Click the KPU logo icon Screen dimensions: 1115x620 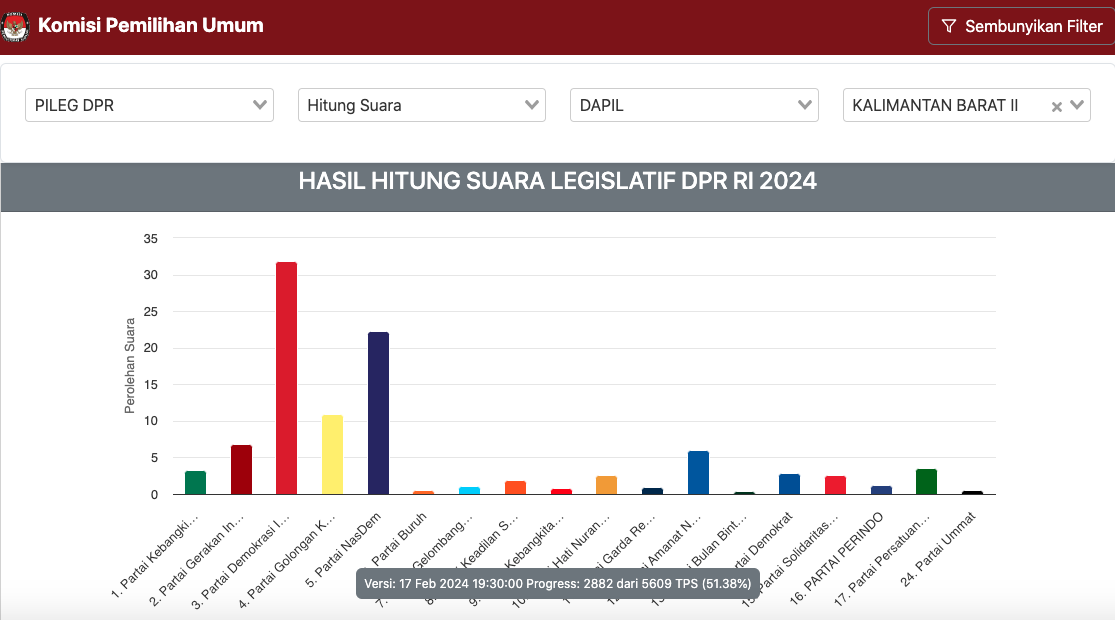point(16,26)
